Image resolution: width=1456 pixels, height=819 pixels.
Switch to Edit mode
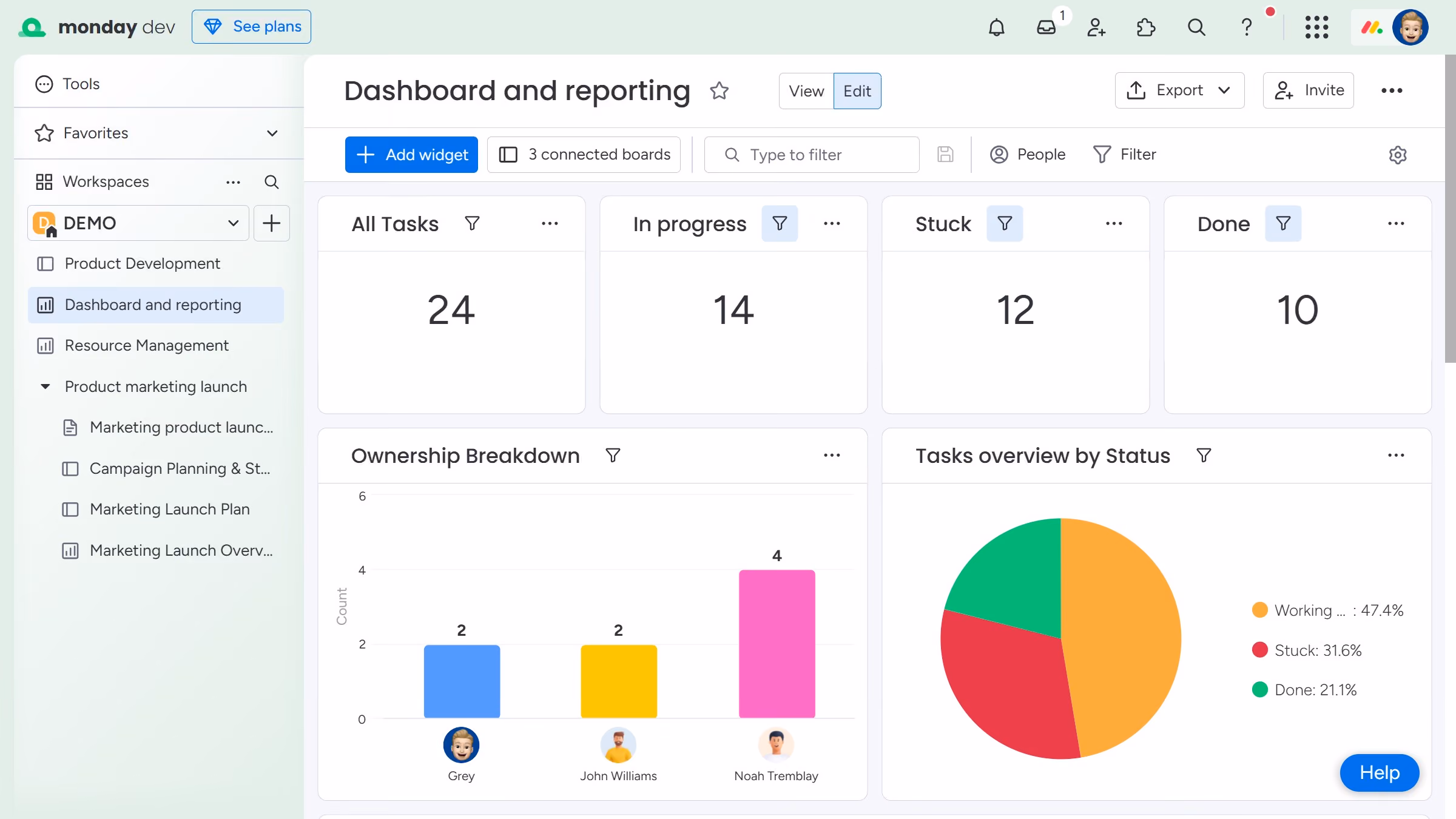857,91
